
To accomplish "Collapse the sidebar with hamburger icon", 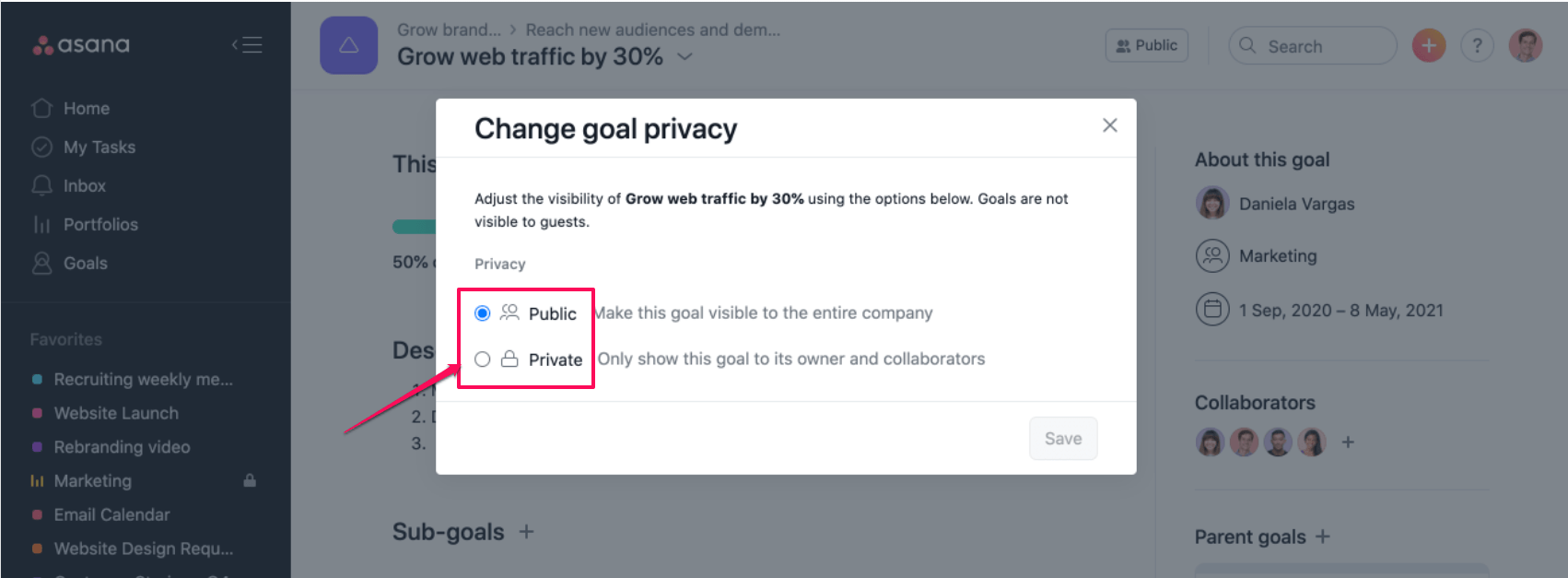I will pyautogui.click(x=247, y=45).
